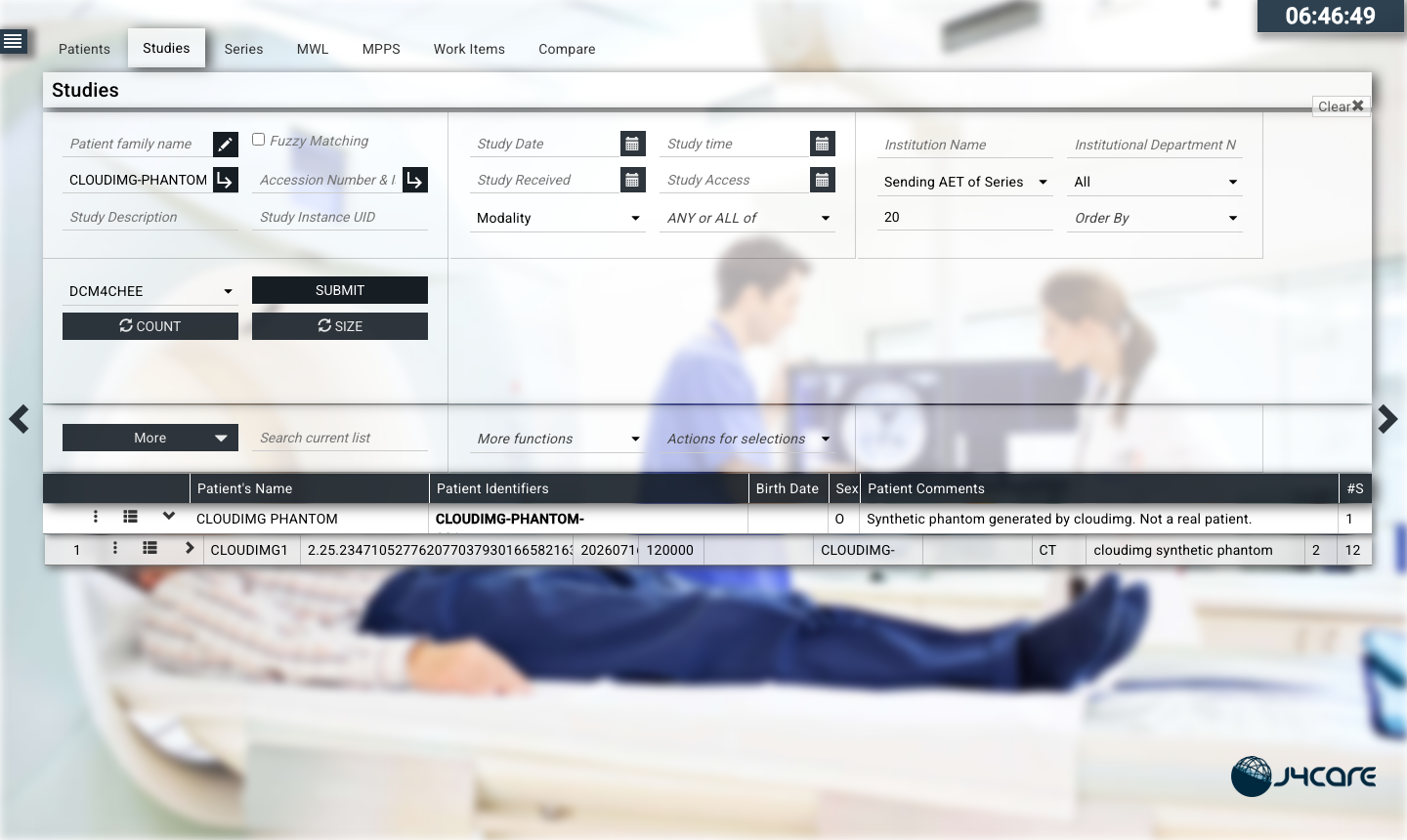The height and width of the screenshot is (840, 1407).
Task: Expand the CLOUDIMG1 study row series
Action: click(190, 548)
